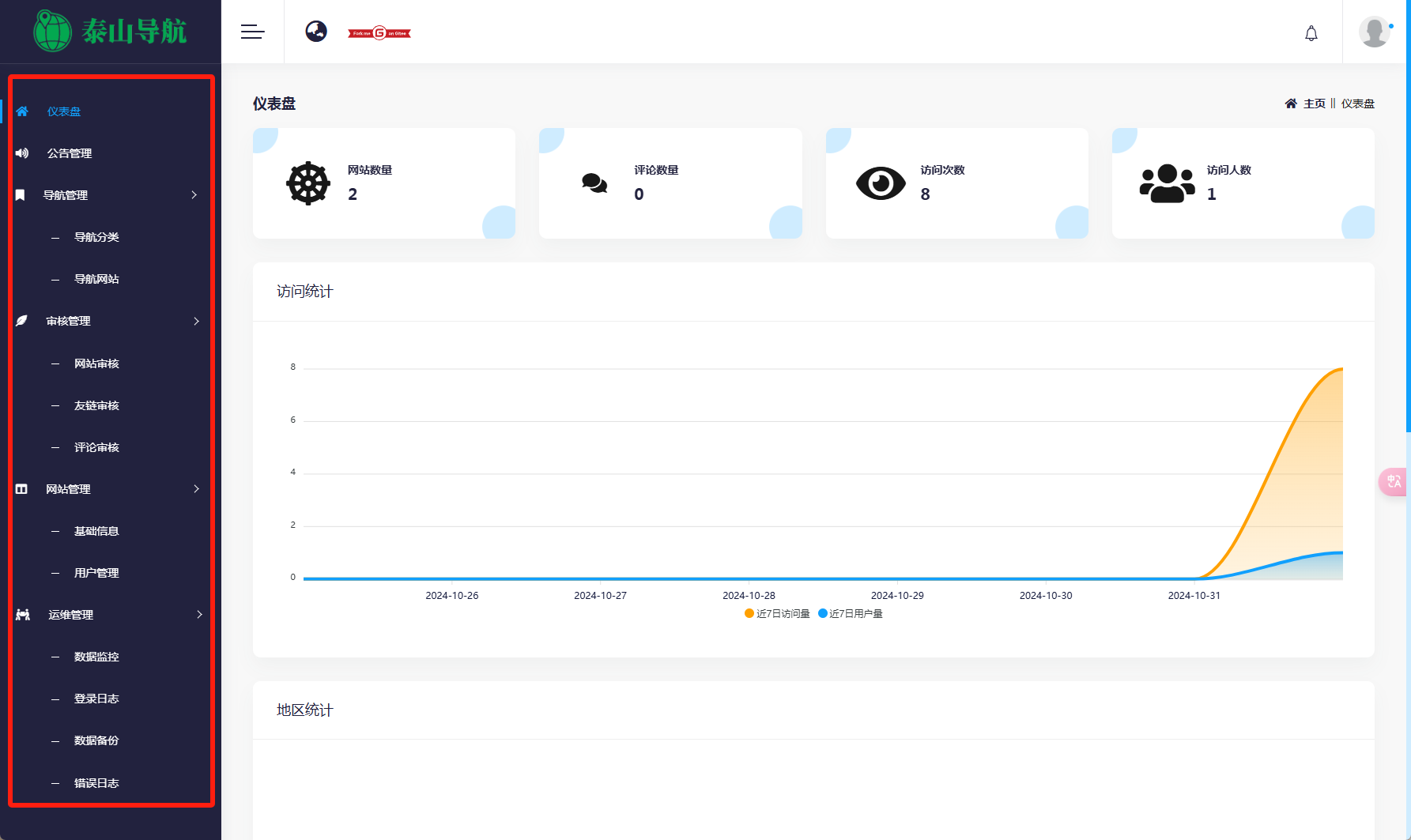Click the leaf icon beside 审核管理
The width and height of the screenshot is (1411, 840).
(21, 321)
